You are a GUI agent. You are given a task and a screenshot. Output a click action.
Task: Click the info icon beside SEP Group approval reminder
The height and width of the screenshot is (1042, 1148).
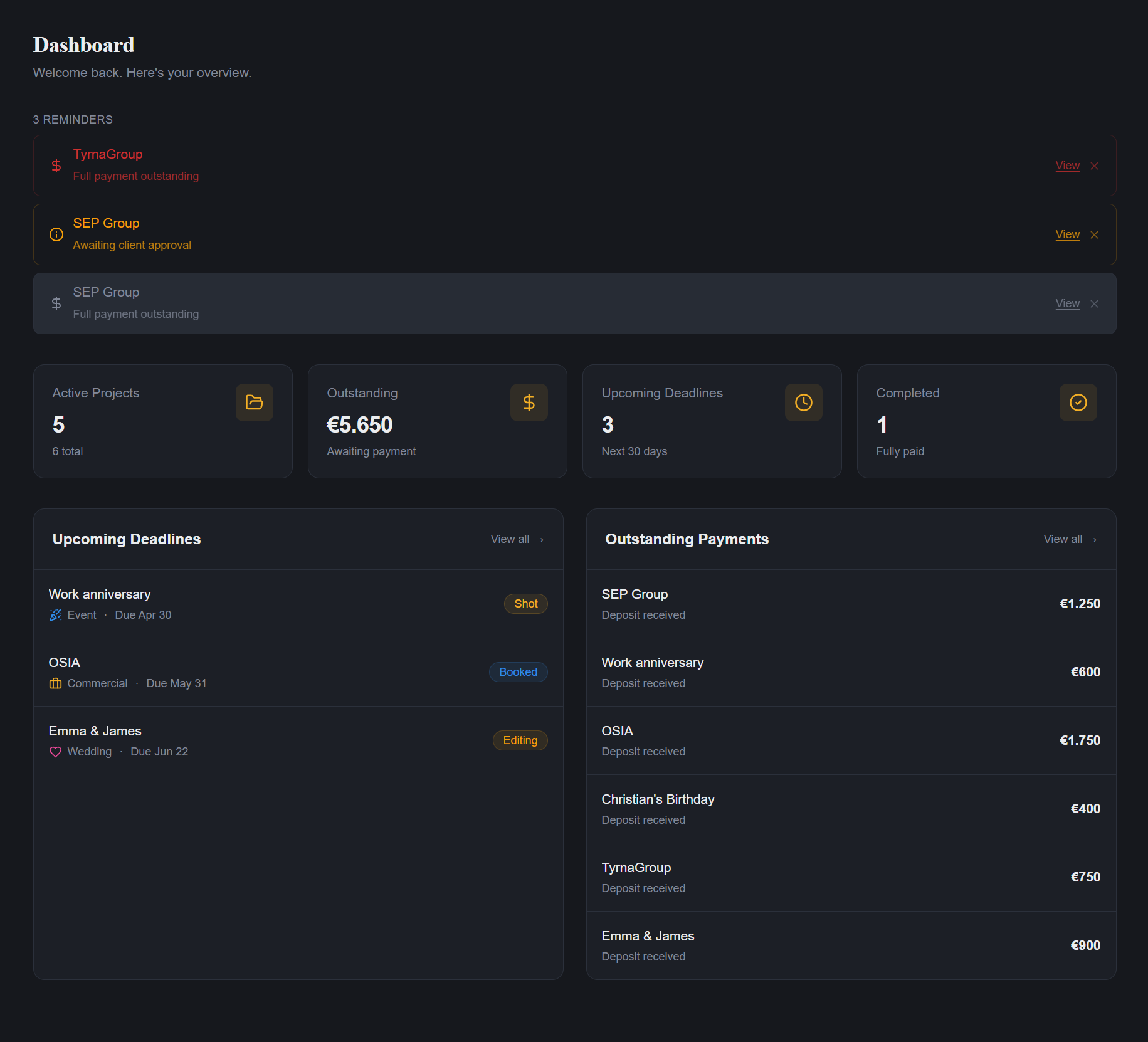pos(56,234)
